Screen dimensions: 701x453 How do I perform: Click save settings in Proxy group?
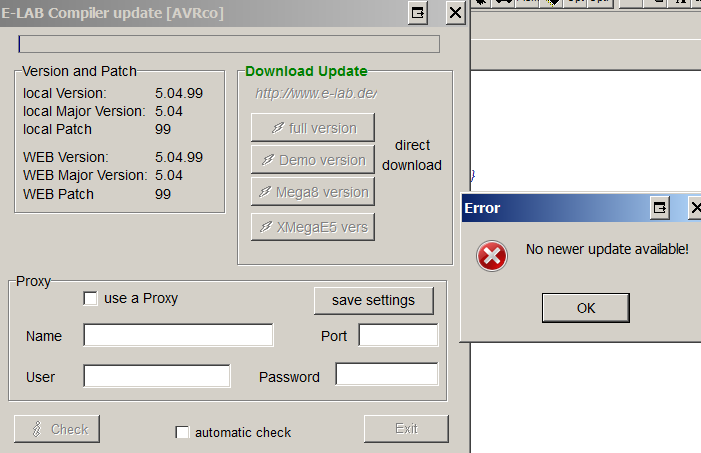[x=374, y=301]
